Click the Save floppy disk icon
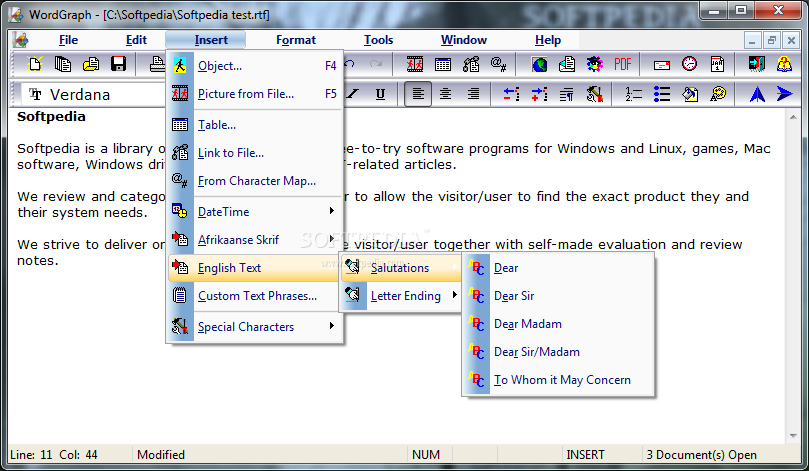Image resolution: width=809 pixels, height=471 pixels. [119, 64]
